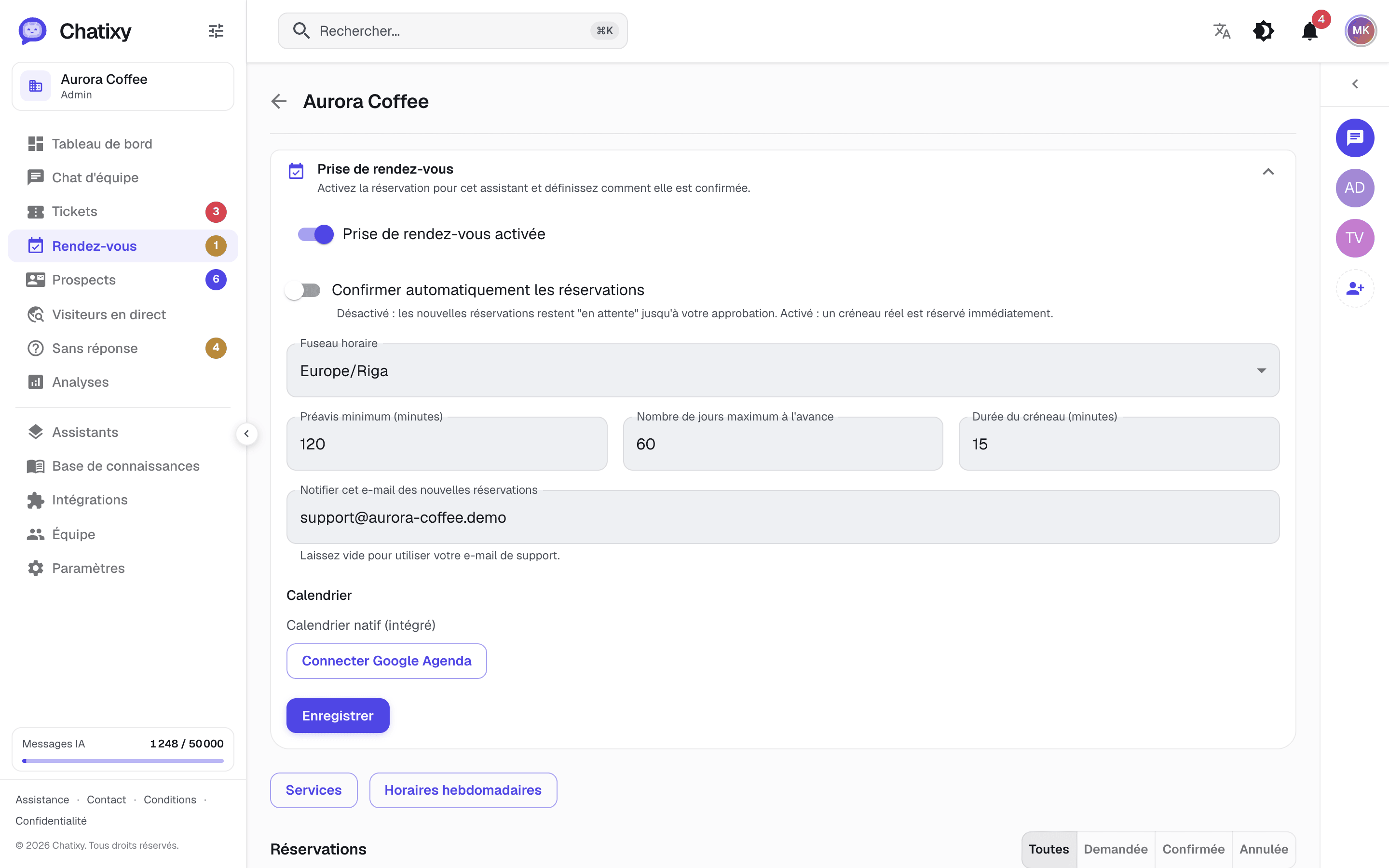Edit the notification e-mail field
This screenshot has width=1389, height=868.
pyautogui.click(x=783, y=516)
